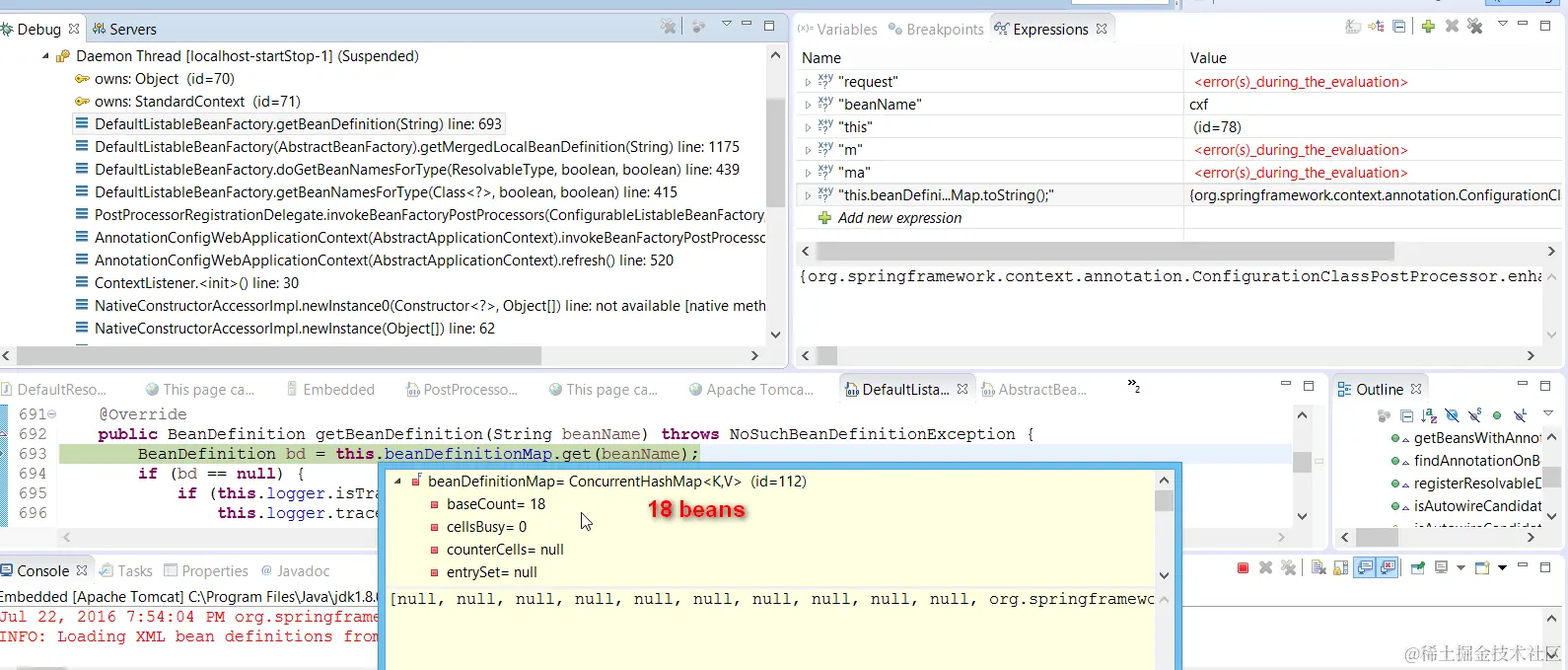Click Add new expression row

899,218
